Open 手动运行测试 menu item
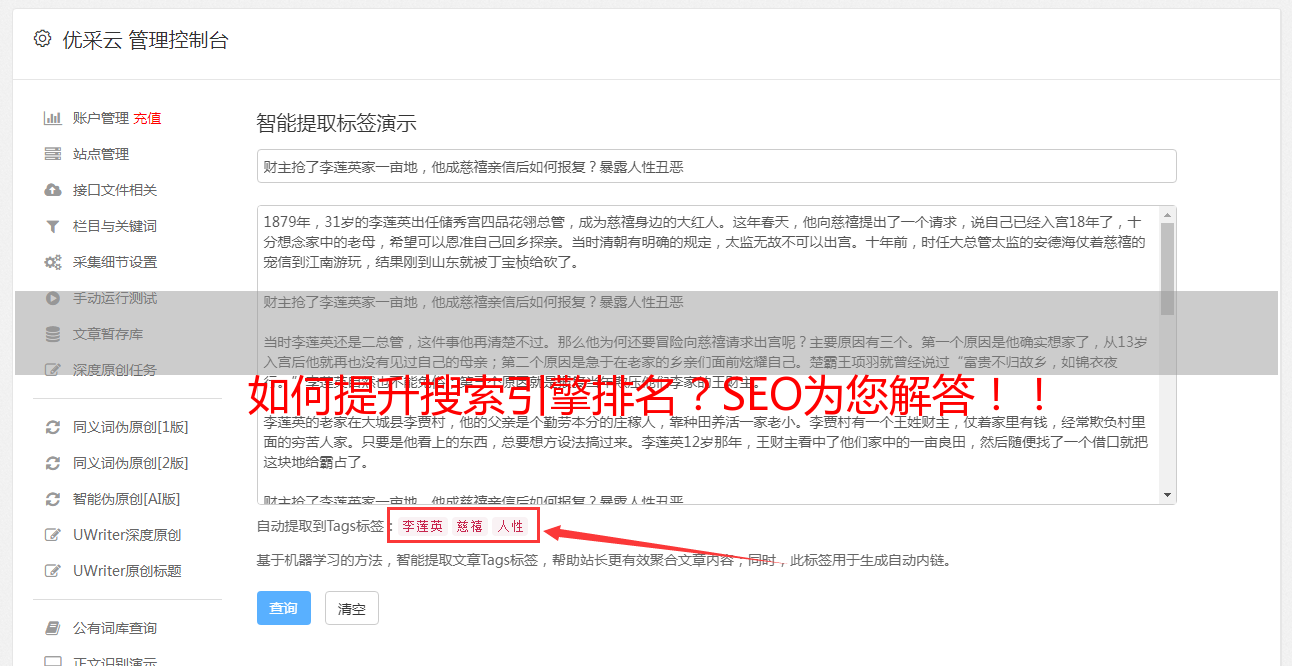Image resolution: width=1292 pixels, height=666 pixels. [115, 298]
